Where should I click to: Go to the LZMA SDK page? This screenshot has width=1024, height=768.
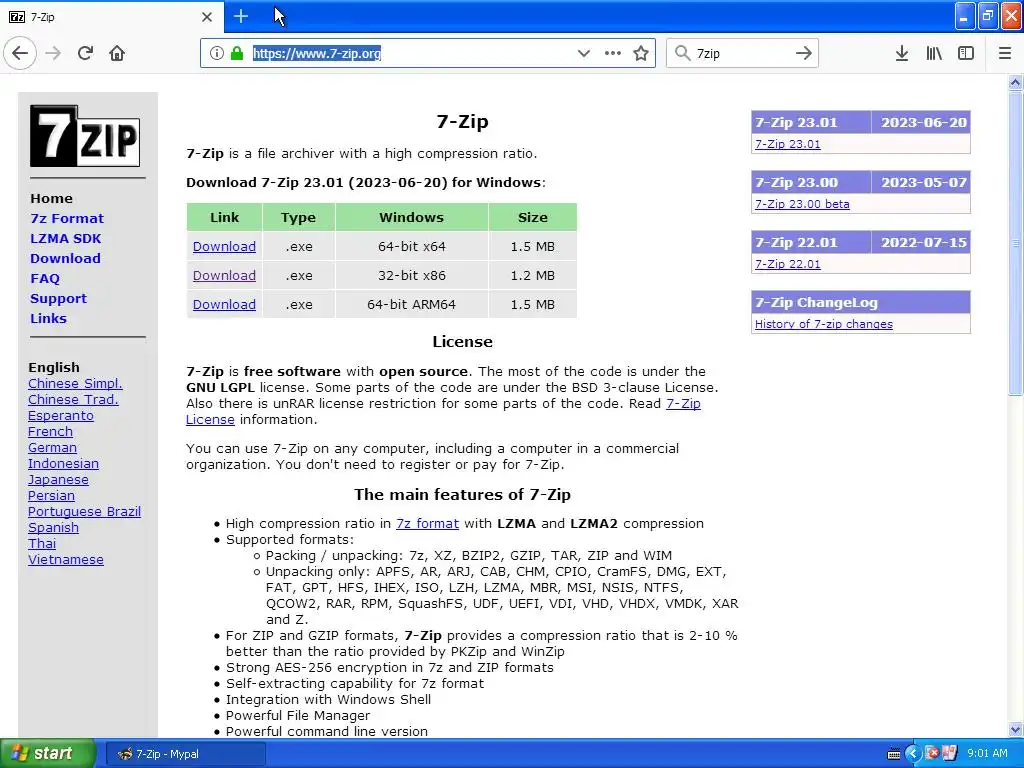pos(65,238)
